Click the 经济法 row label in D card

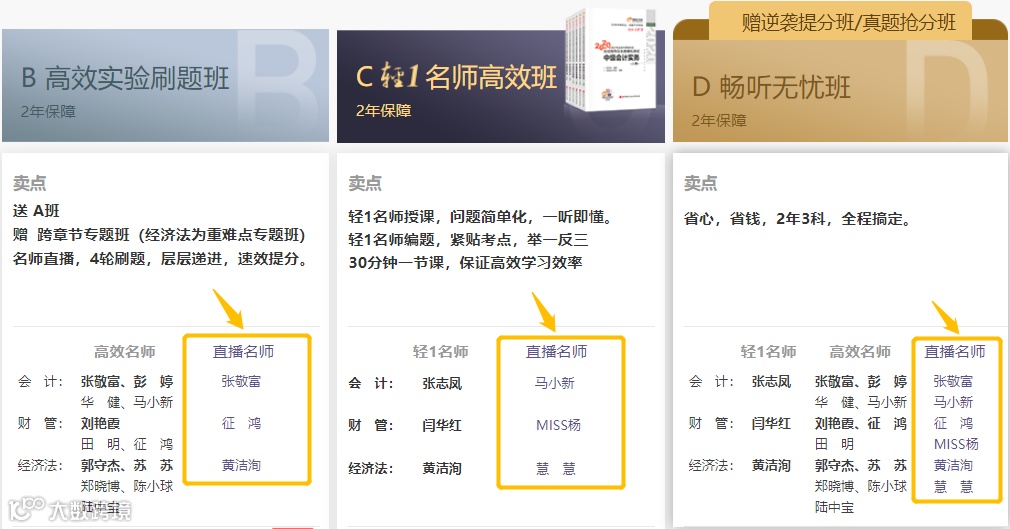click(711, 465)
